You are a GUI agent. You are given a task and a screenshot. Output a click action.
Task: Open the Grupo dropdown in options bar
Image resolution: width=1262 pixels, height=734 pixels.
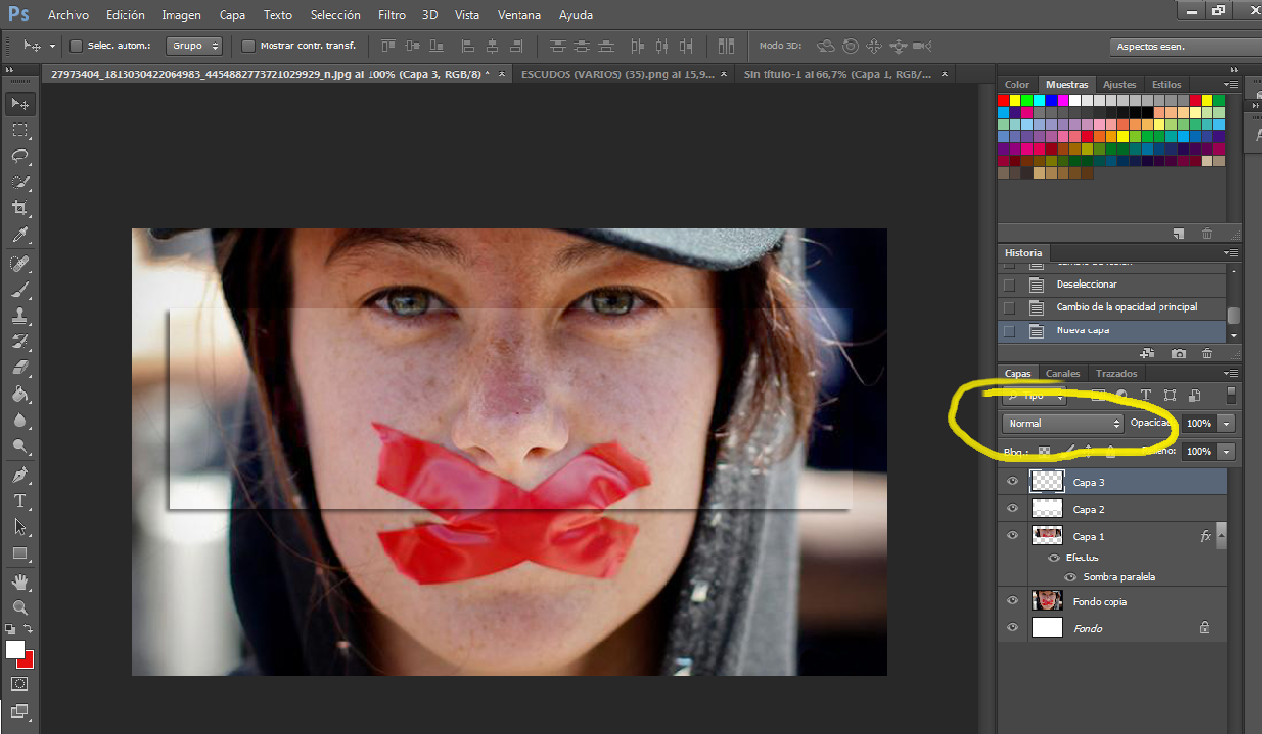(x=195, y=46)
